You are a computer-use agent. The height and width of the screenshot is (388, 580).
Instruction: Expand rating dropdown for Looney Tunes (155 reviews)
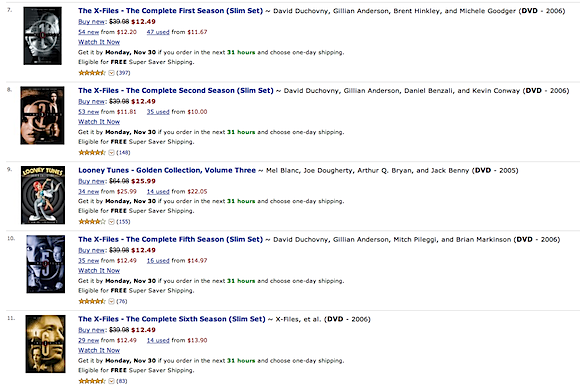click(111, 222)
